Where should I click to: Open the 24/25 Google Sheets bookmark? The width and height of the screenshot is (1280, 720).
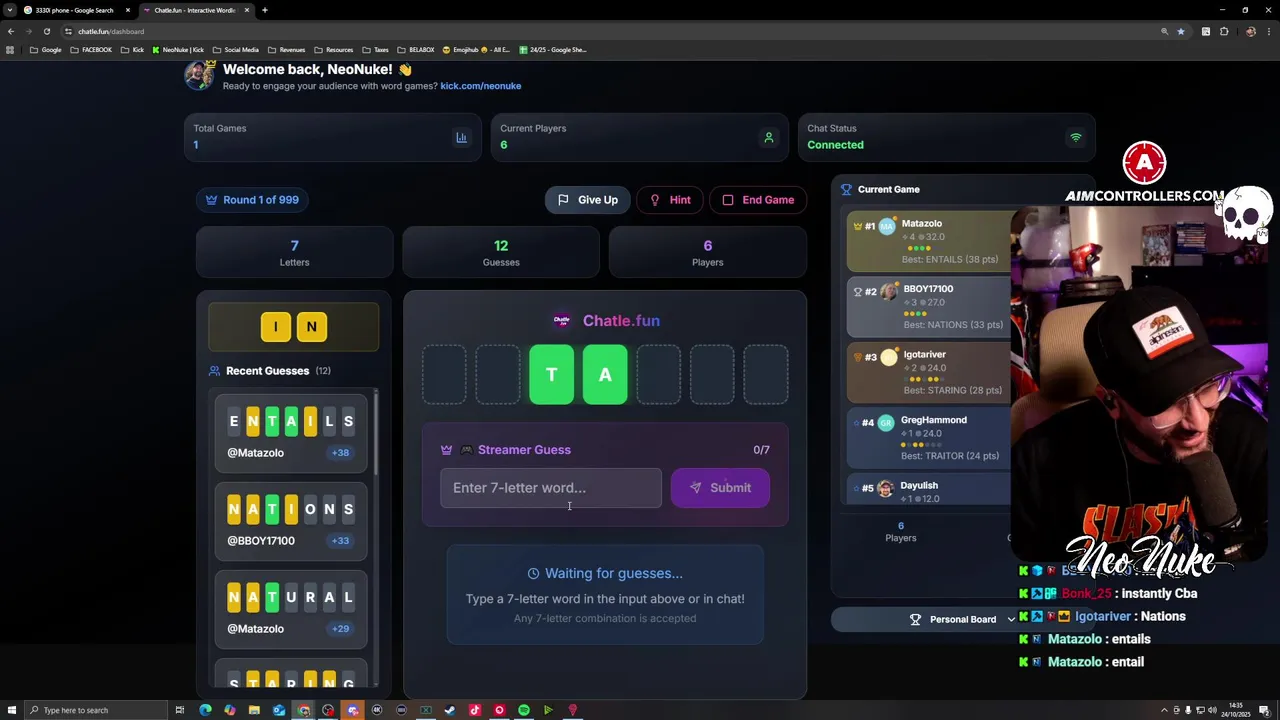click(552, 50)
